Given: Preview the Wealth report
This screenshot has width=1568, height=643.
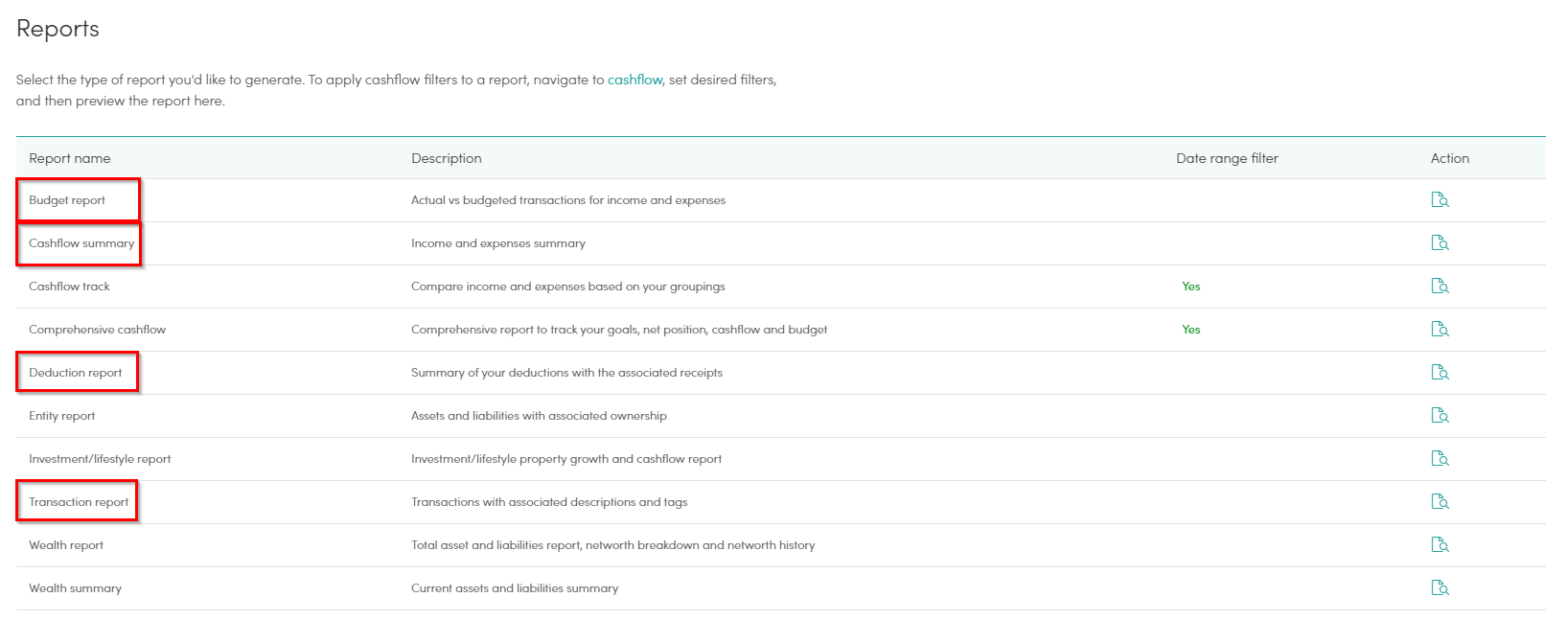Looking at the screenshot, I should 1440,545.
